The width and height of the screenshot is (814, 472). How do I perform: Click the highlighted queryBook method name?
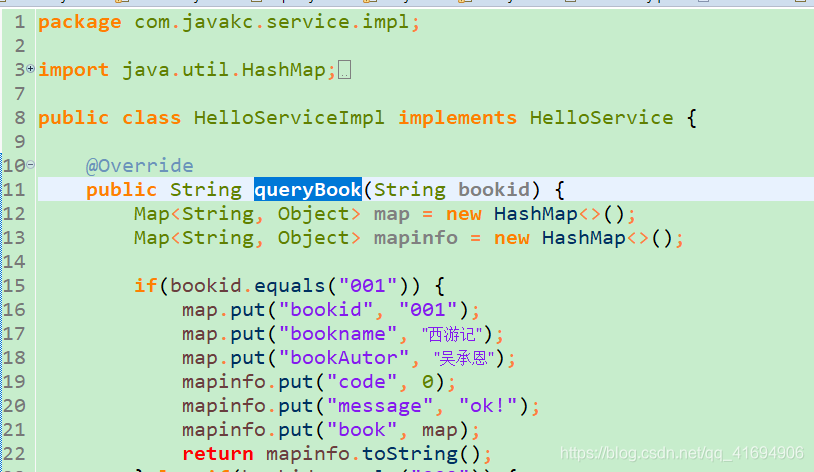(x=307, y=190)
